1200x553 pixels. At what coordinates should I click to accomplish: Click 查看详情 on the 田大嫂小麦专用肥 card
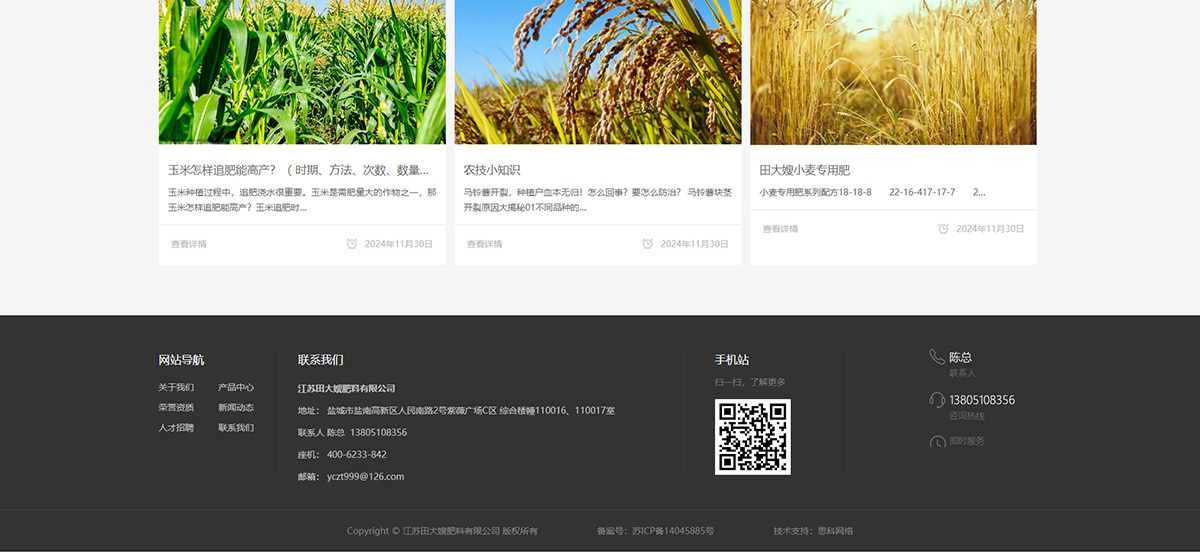click(x=781, y=229)
